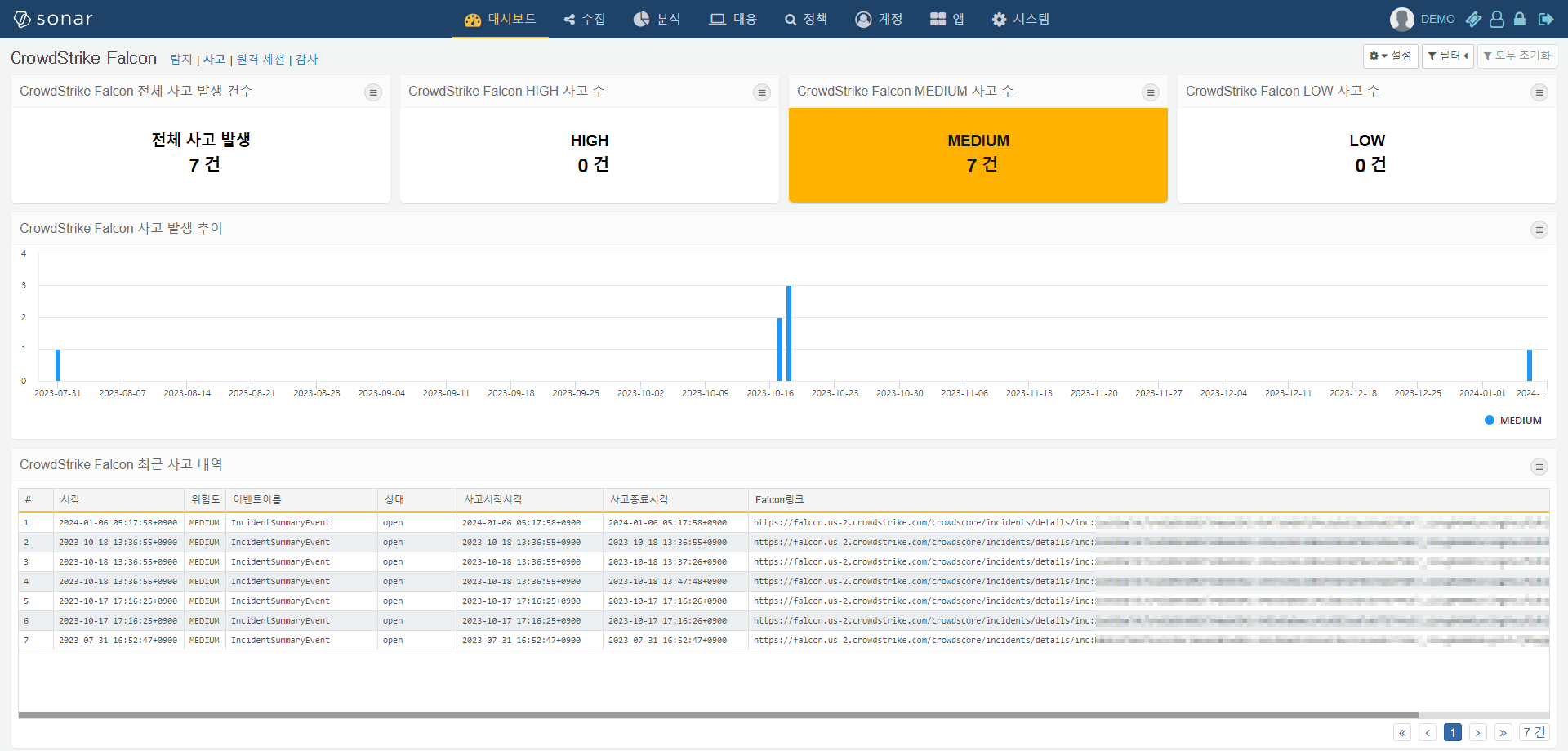Click the Falcon링크 column header
Viewport: 1568px width, 751px height.
pos(1148,499)
